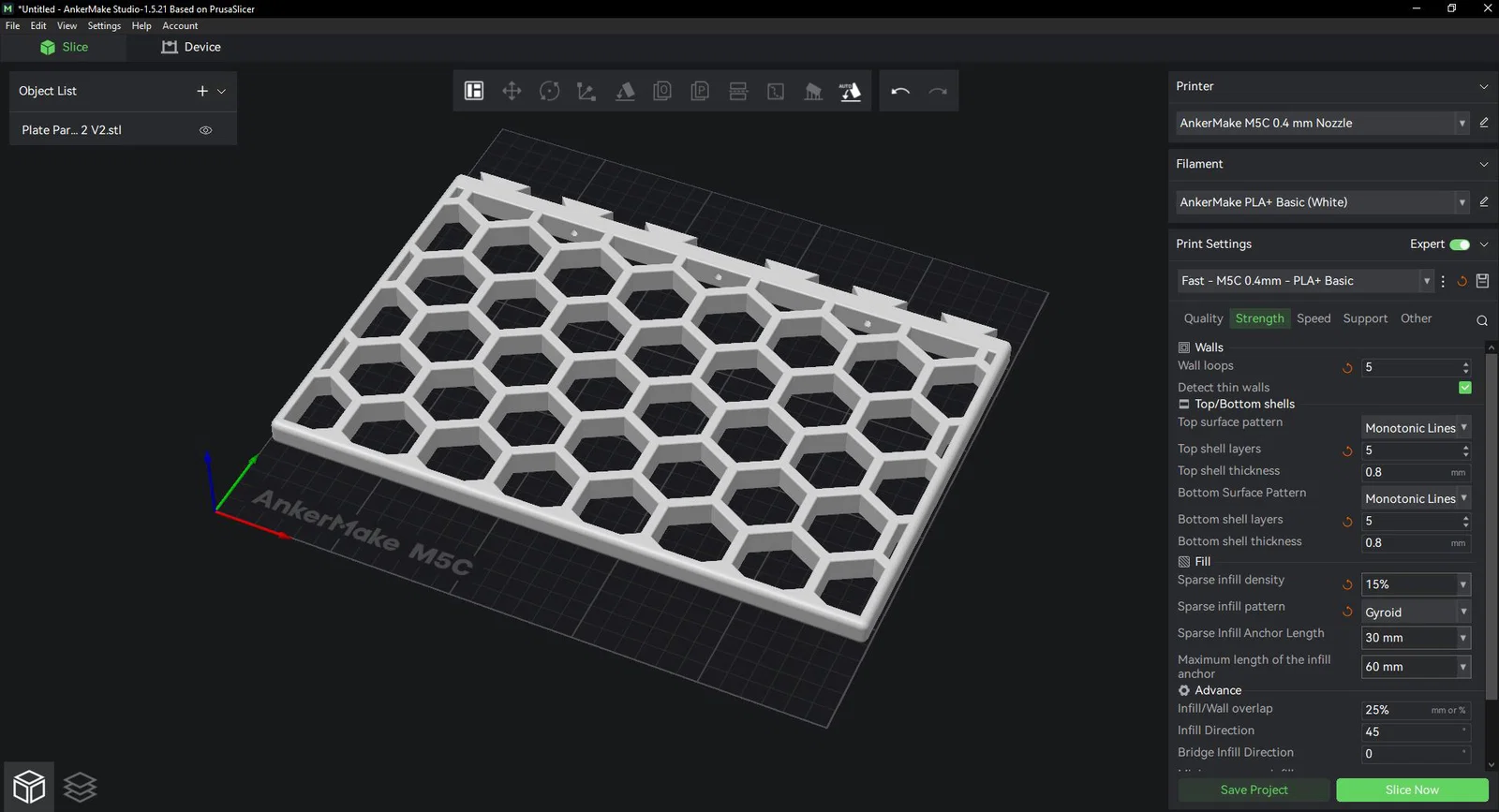
Task: Open the Settings menu
Action: [x=104, y=26]
